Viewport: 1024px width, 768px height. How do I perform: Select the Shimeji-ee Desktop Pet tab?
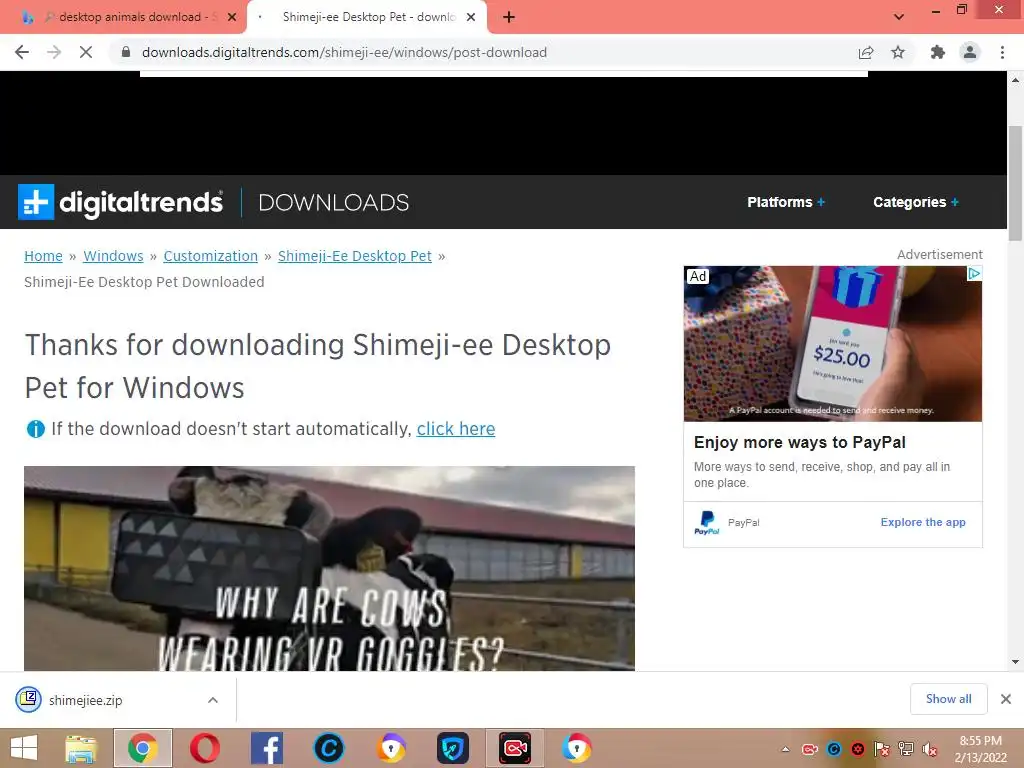(x=366, y=17)
